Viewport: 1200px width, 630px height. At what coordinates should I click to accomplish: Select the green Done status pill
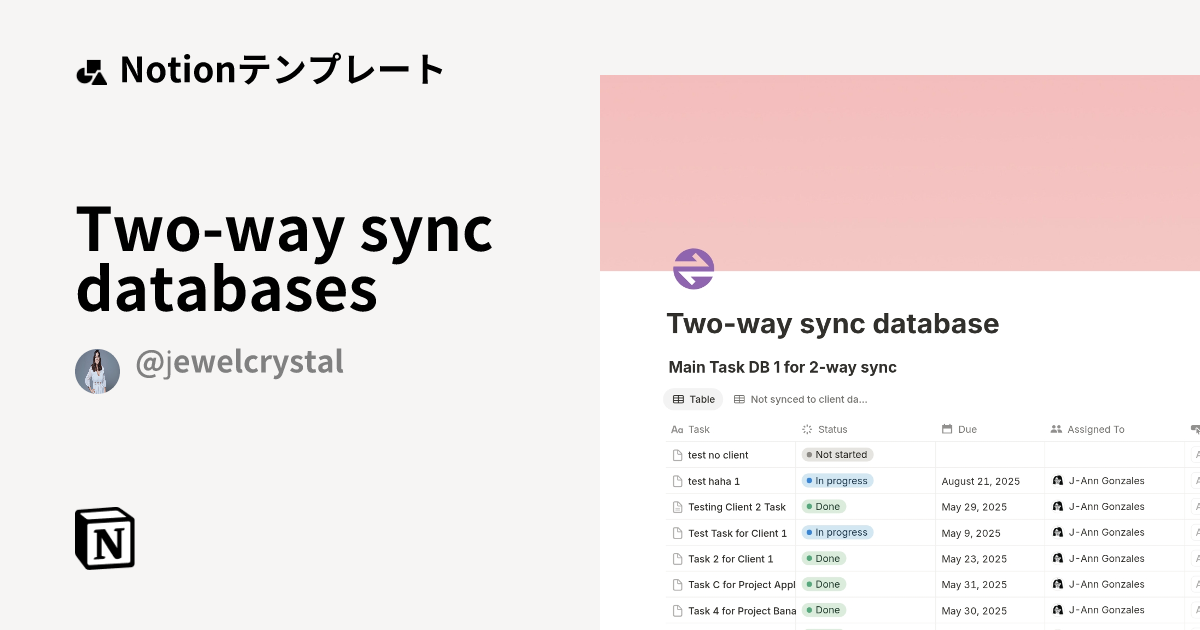(822, 506)
